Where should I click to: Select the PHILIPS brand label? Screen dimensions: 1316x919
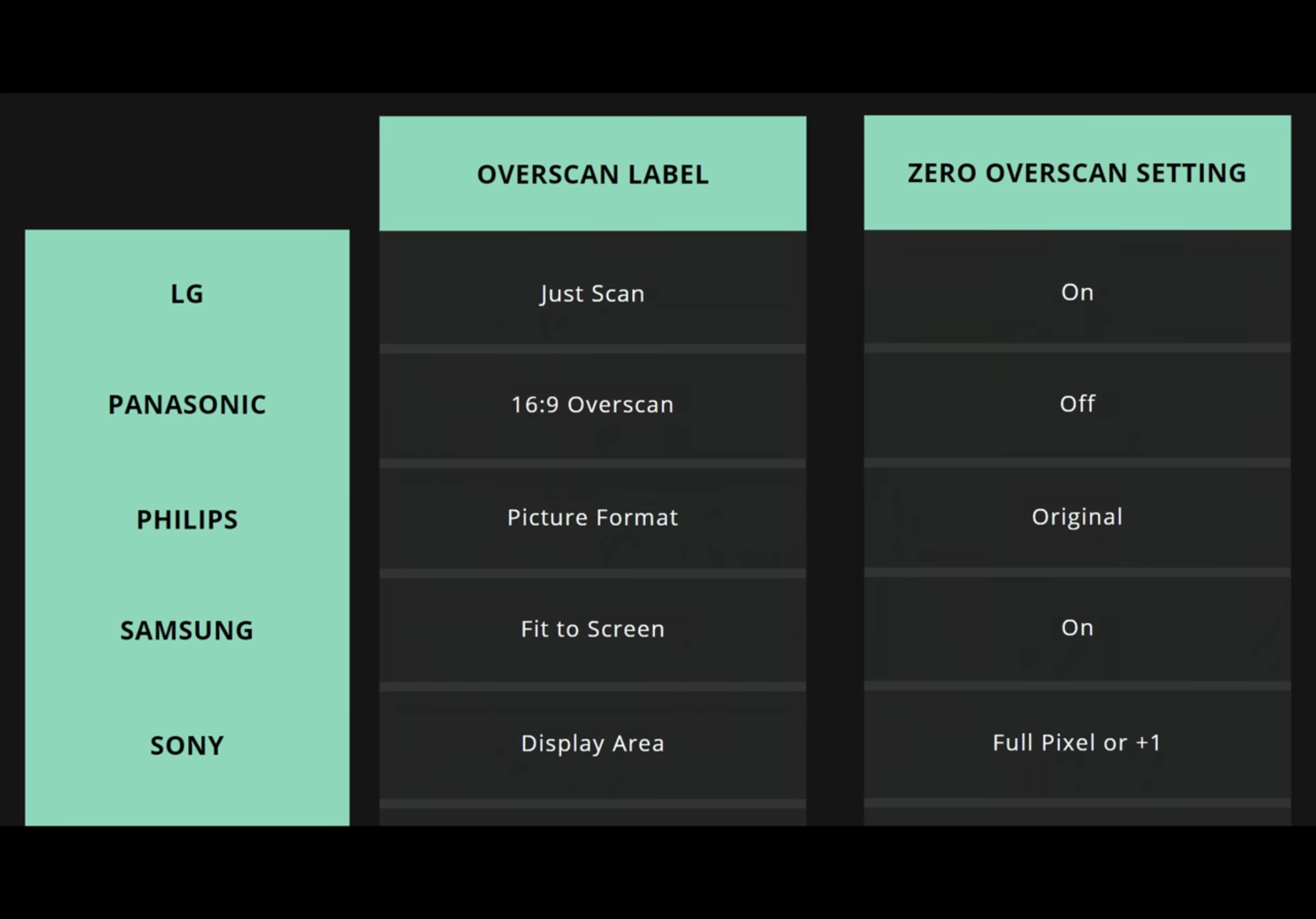coord(187,520)
